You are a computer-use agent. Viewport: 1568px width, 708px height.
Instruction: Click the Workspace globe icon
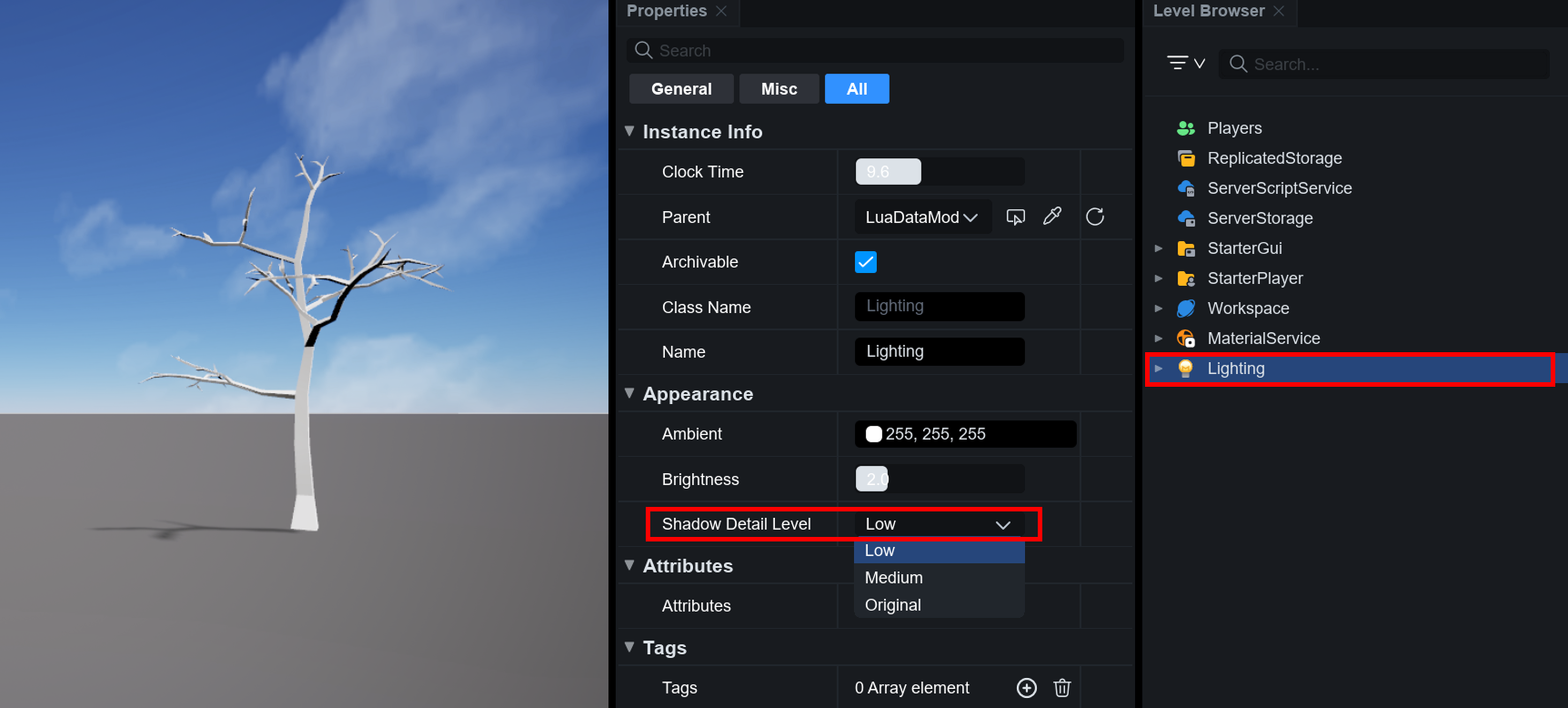(x=1186, y=308)
